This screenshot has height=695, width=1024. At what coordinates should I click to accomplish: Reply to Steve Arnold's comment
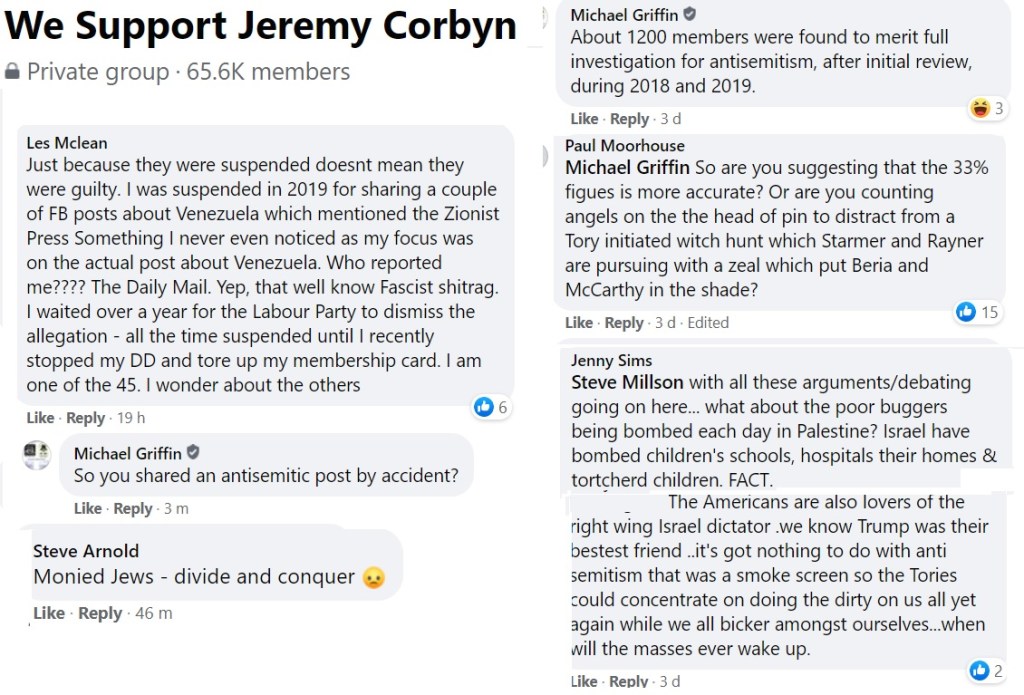click(100, 613)
